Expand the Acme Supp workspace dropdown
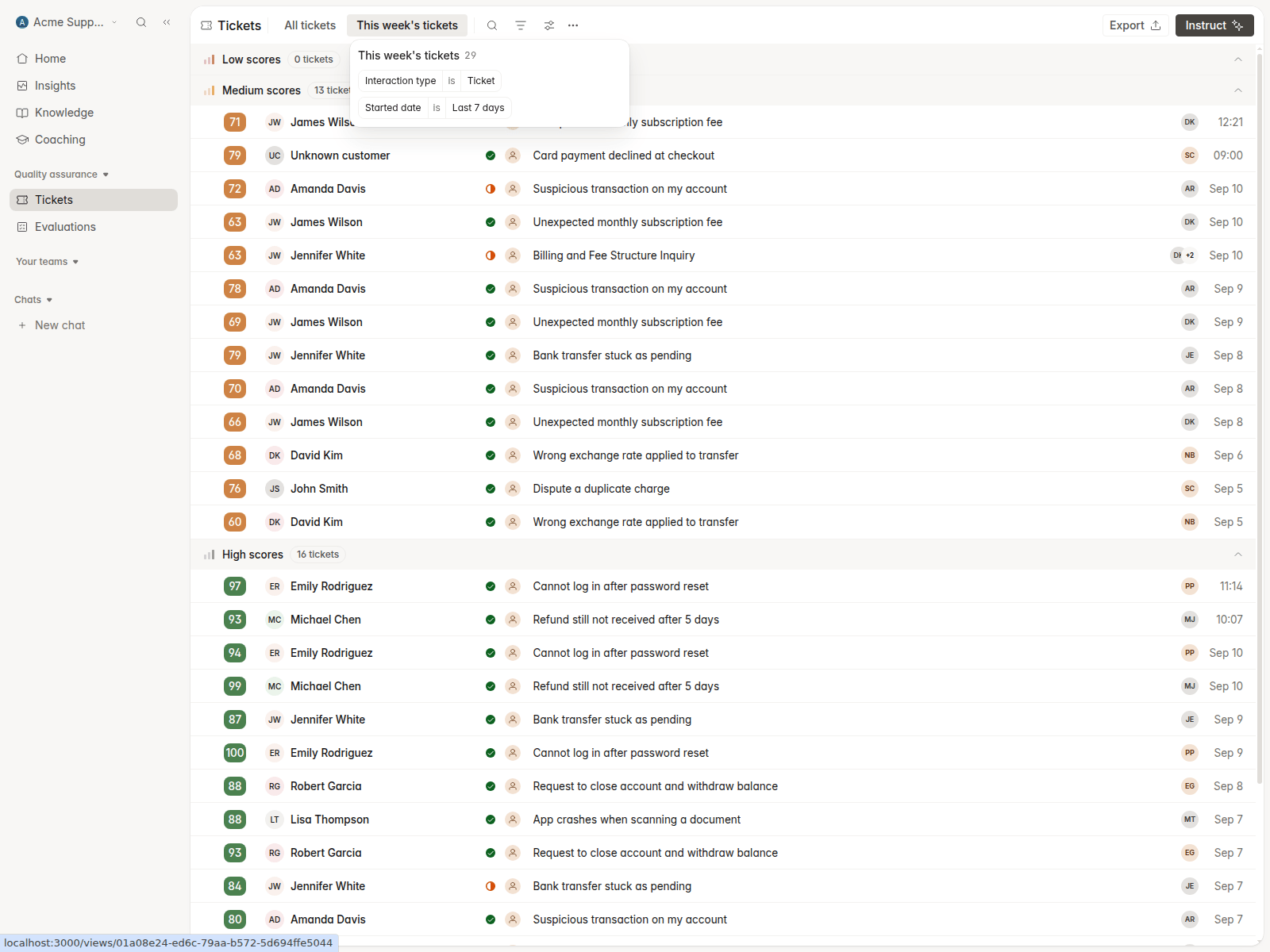 click(x=67, y=22)
